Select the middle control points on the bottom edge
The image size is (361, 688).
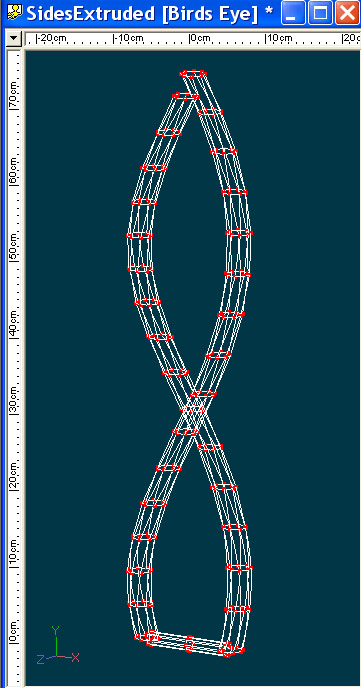[x=189, y=644]
